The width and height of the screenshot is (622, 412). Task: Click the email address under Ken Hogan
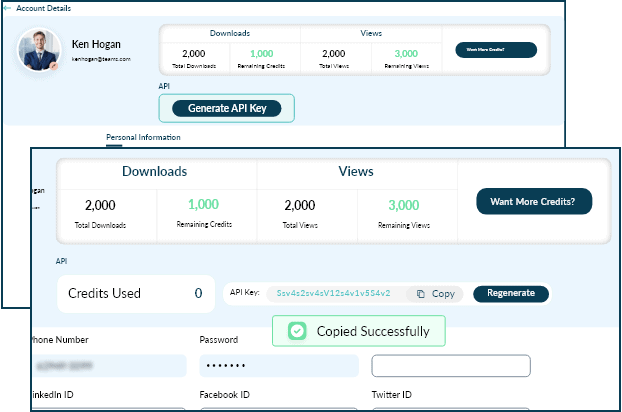tap(101, 59)
